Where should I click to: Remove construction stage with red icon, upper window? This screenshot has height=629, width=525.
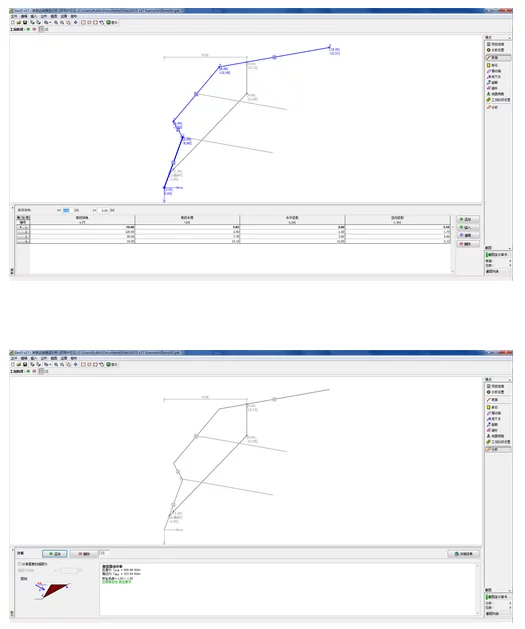34,29
